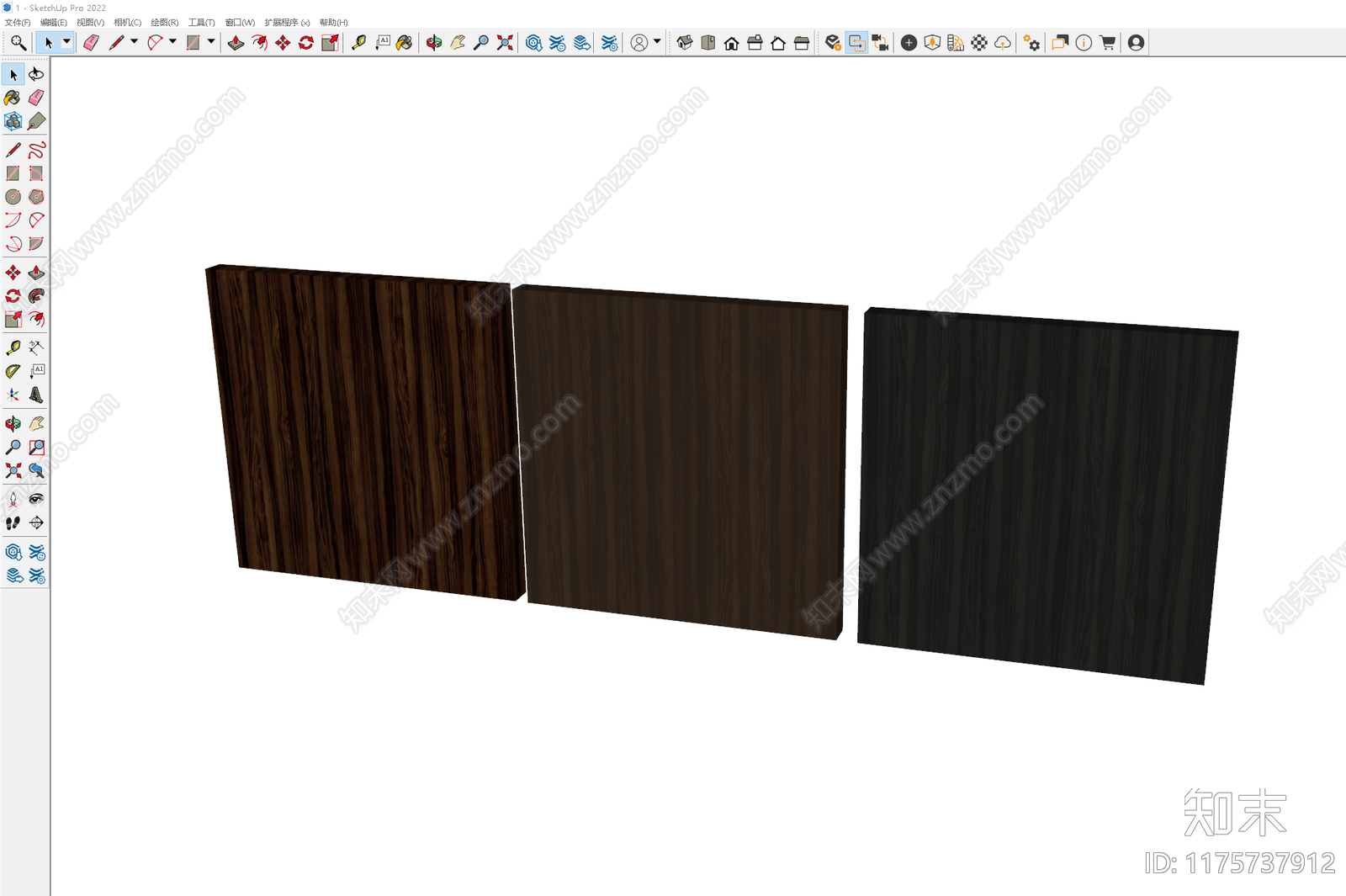This screenshot has height=896, width=1346.
Task: Open the 文件(F) file menu
Action: 18,23
